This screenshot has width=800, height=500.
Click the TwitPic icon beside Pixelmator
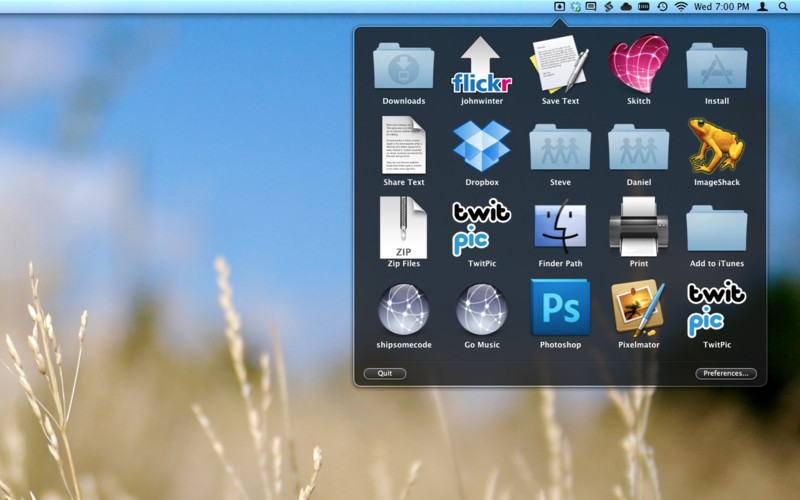point(716,308)
